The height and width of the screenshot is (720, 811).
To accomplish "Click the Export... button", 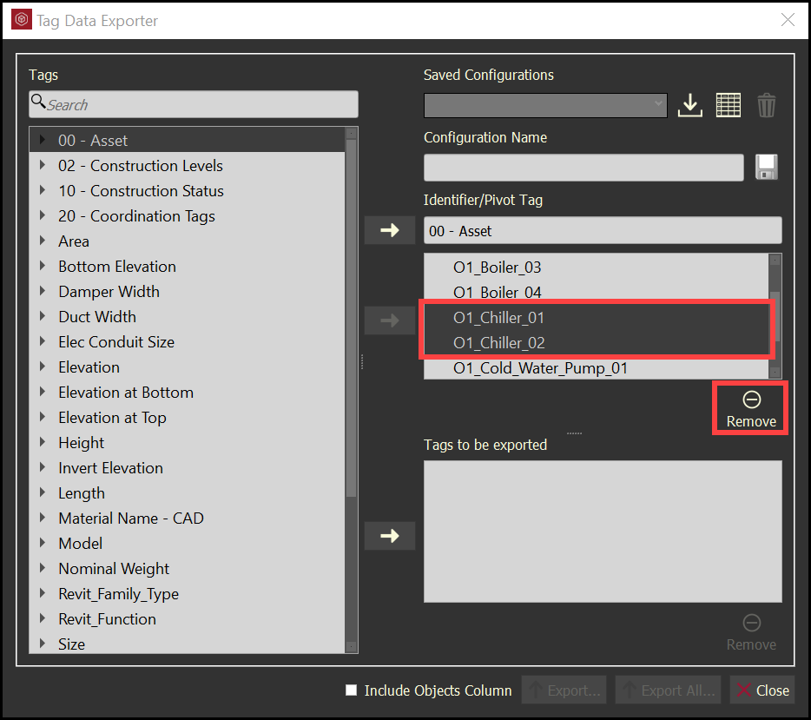I will point(563,689).
